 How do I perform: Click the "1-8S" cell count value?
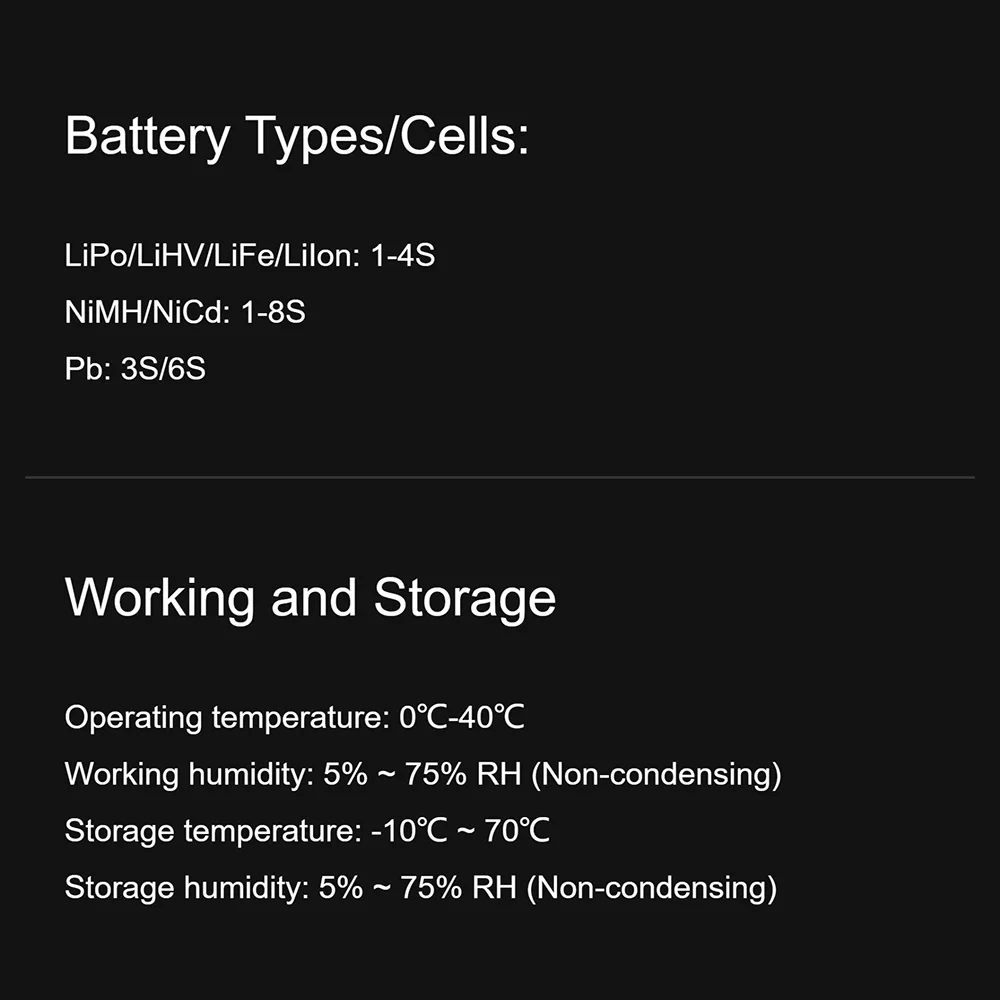pos(273,313)
